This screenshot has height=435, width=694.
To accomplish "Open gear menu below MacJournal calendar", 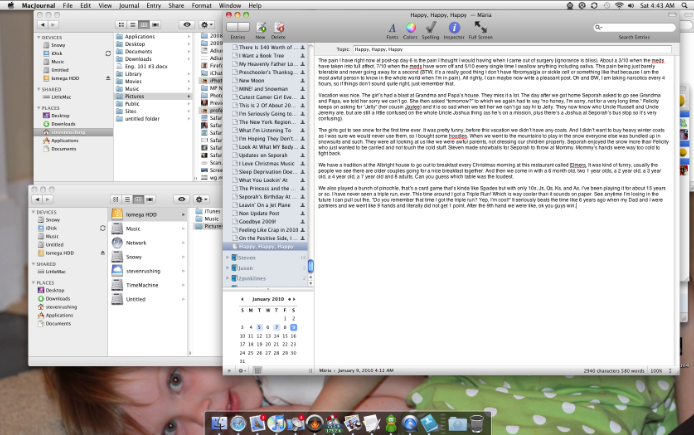I will click(x=243, y=370).
